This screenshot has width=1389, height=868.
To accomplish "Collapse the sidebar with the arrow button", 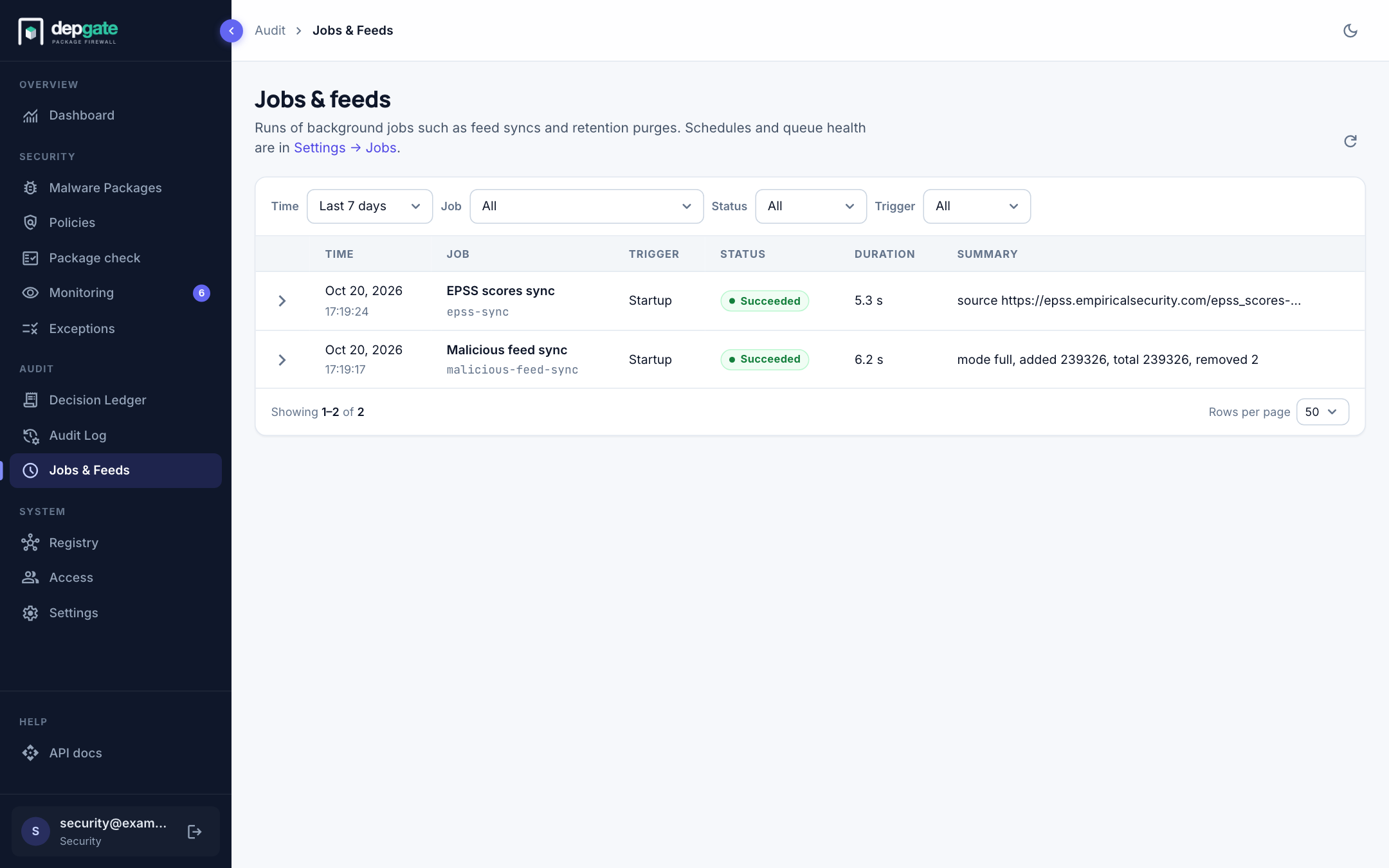I will tap(232, 31).
